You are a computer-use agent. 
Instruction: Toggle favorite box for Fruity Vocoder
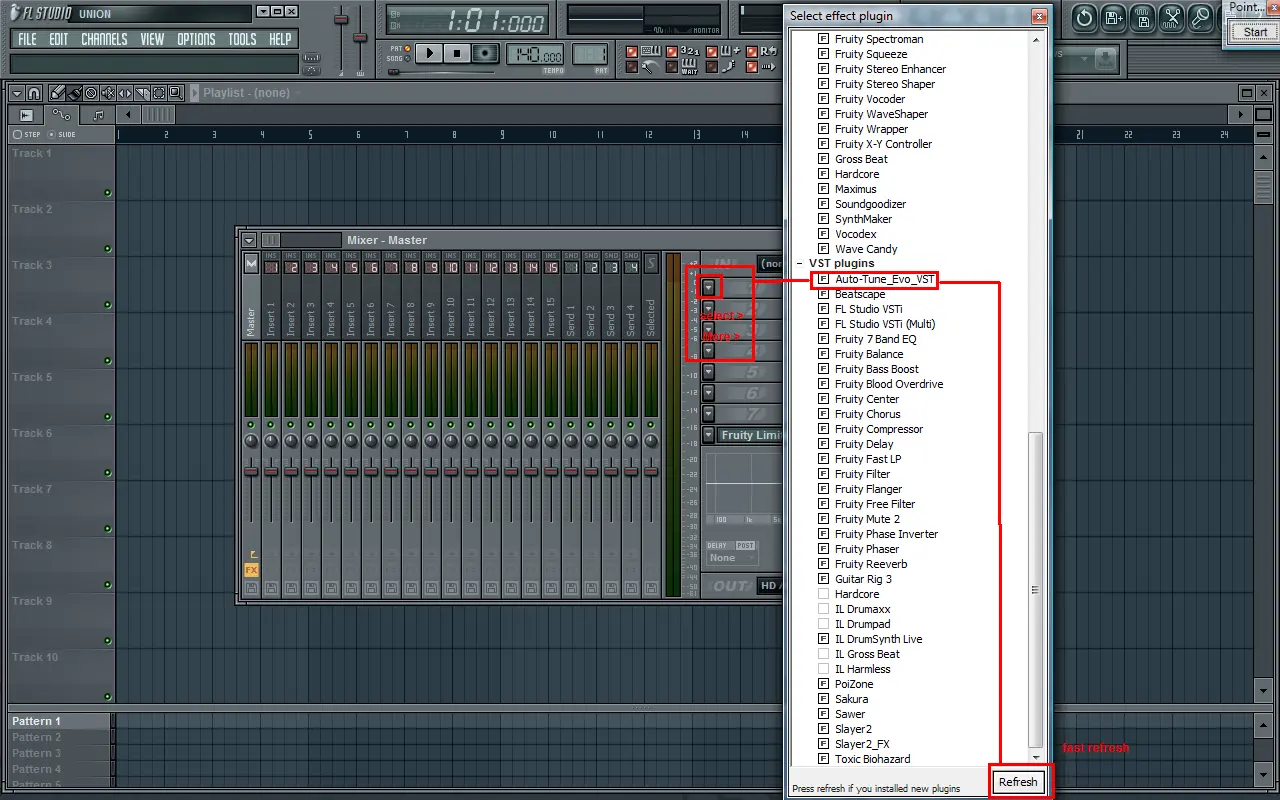824,99
